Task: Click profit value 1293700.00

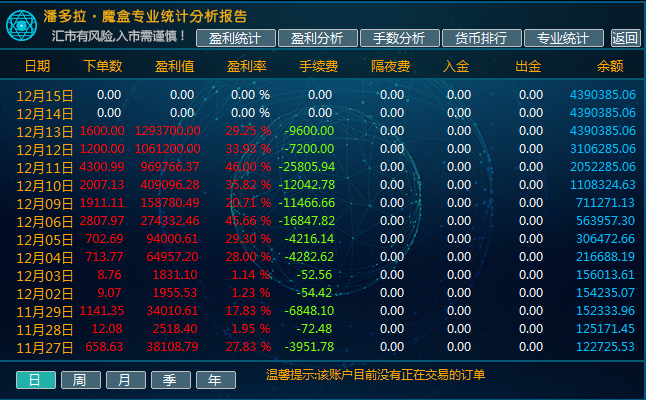Action: (x=168, y=131)
